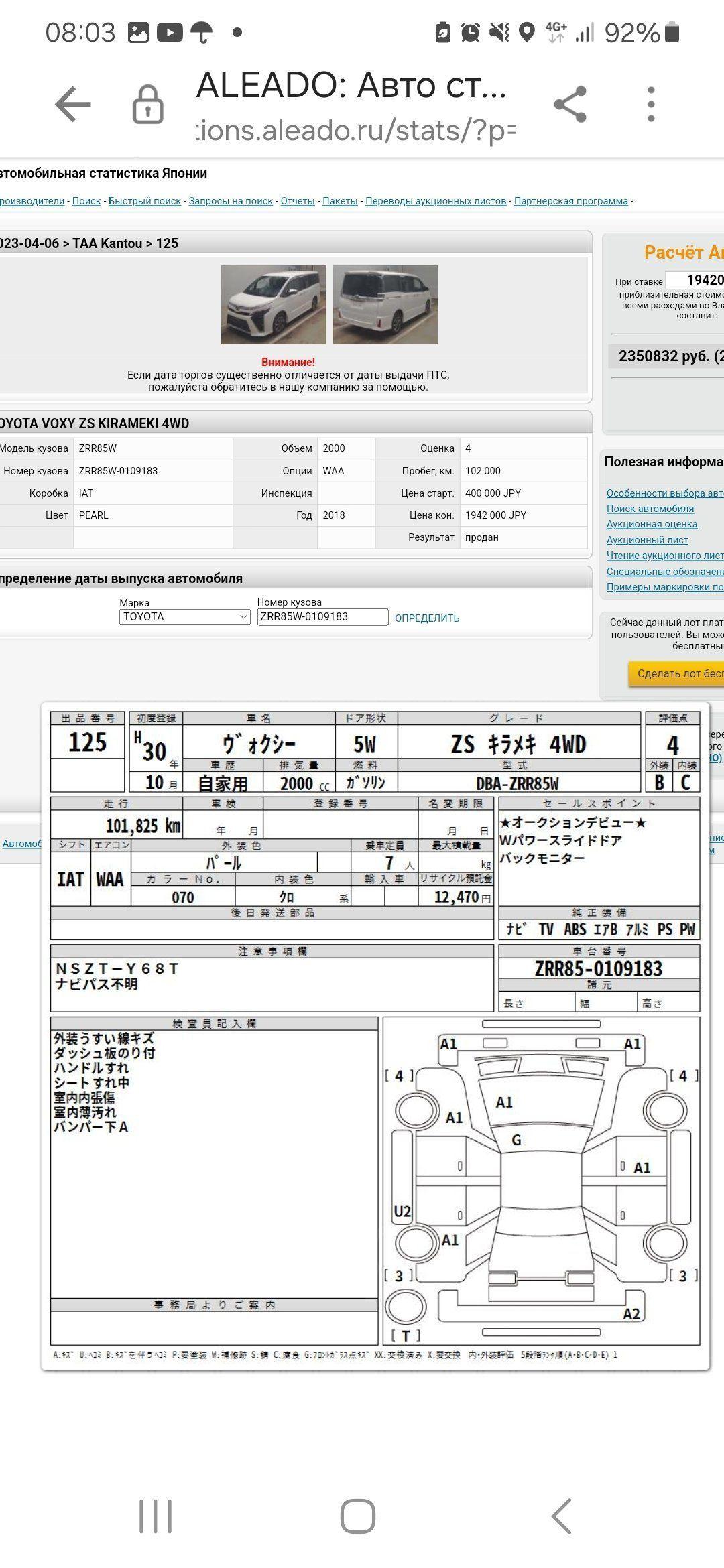Select the year value 2018
The image size is (724, 1568).
coord(333,515)
